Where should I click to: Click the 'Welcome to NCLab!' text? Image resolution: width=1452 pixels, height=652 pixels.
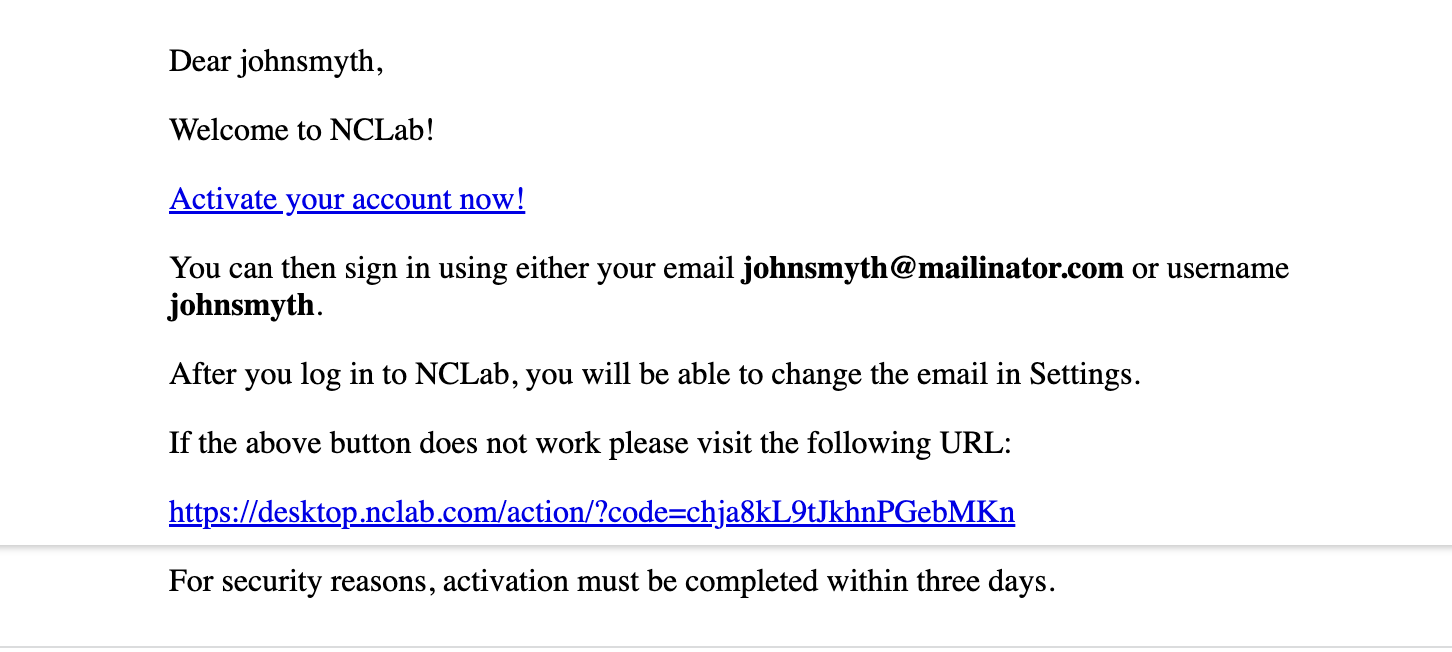coord(302,130)
